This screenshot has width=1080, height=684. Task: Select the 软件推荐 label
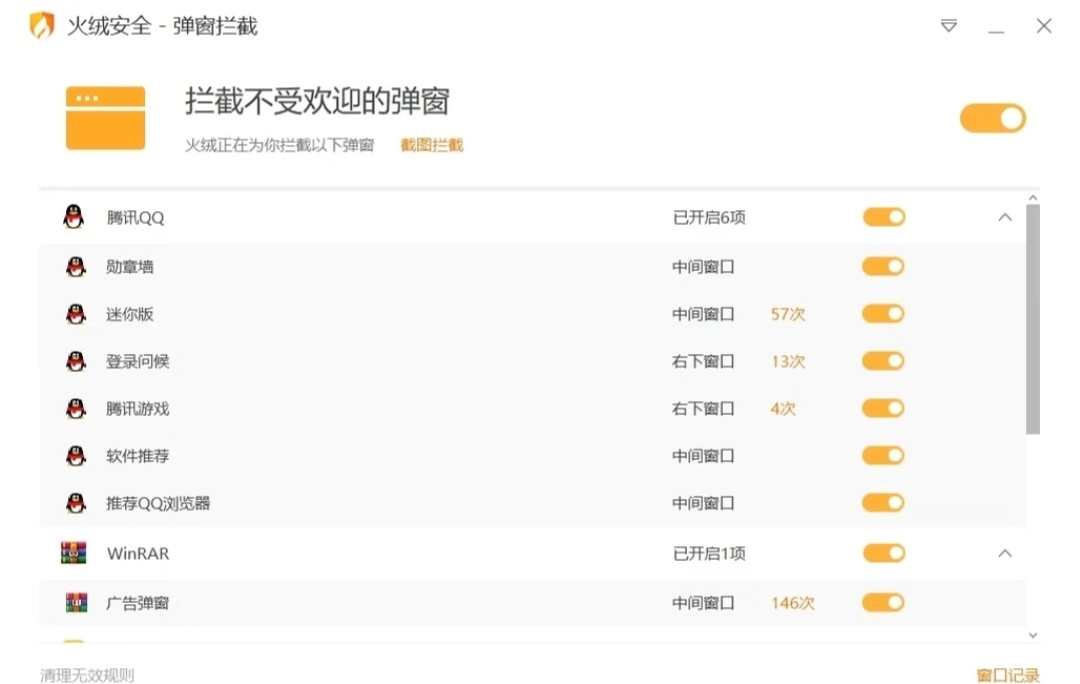pyautogui.click(x=138, y=455)
